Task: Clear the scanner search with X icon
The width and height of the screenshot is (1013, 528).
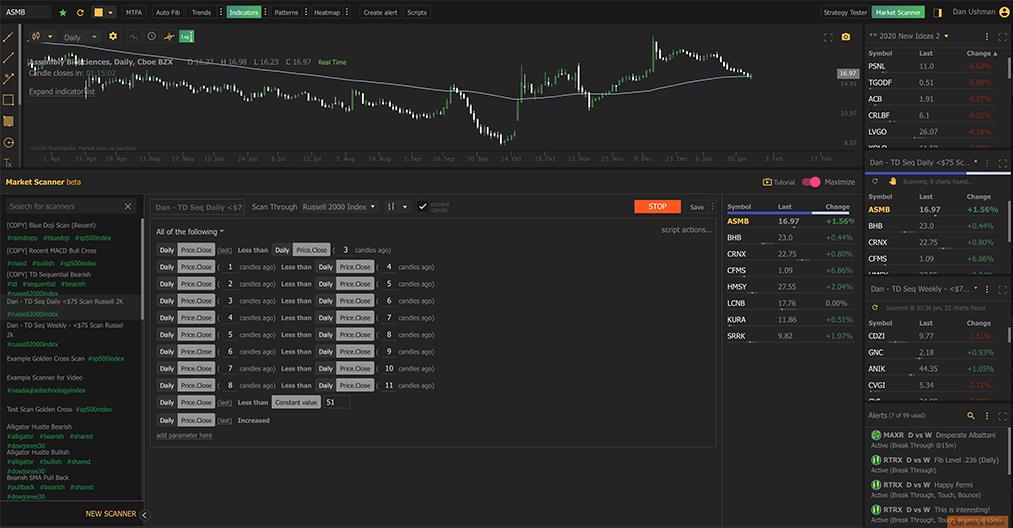Action: click(128, 206)
